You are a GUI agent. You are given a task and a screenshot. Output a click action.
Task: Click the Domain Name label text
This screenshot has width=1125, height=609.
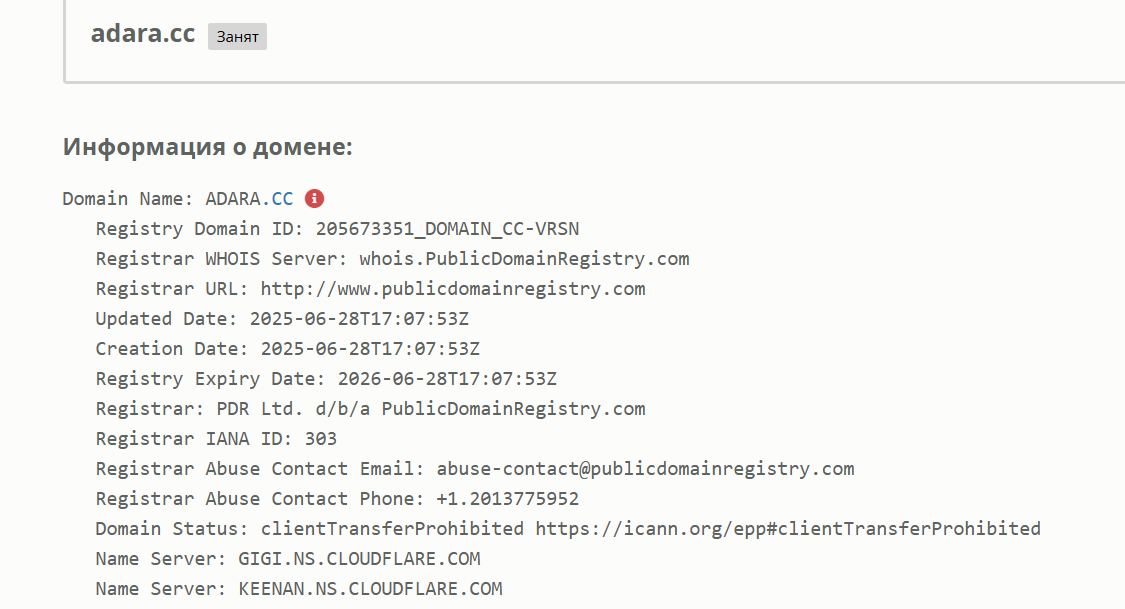[128, 199]
